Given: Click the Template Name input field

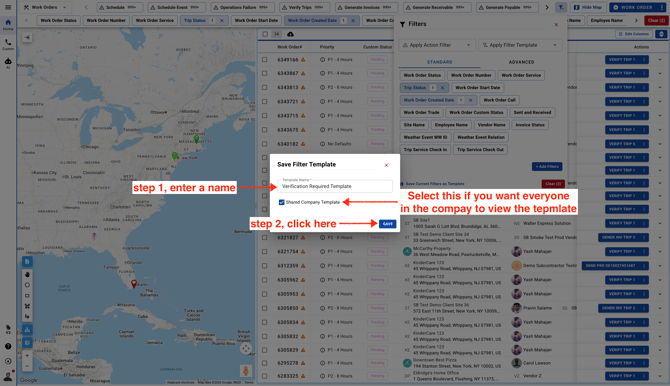Looking at the screenshot, I should click(335, 186).
